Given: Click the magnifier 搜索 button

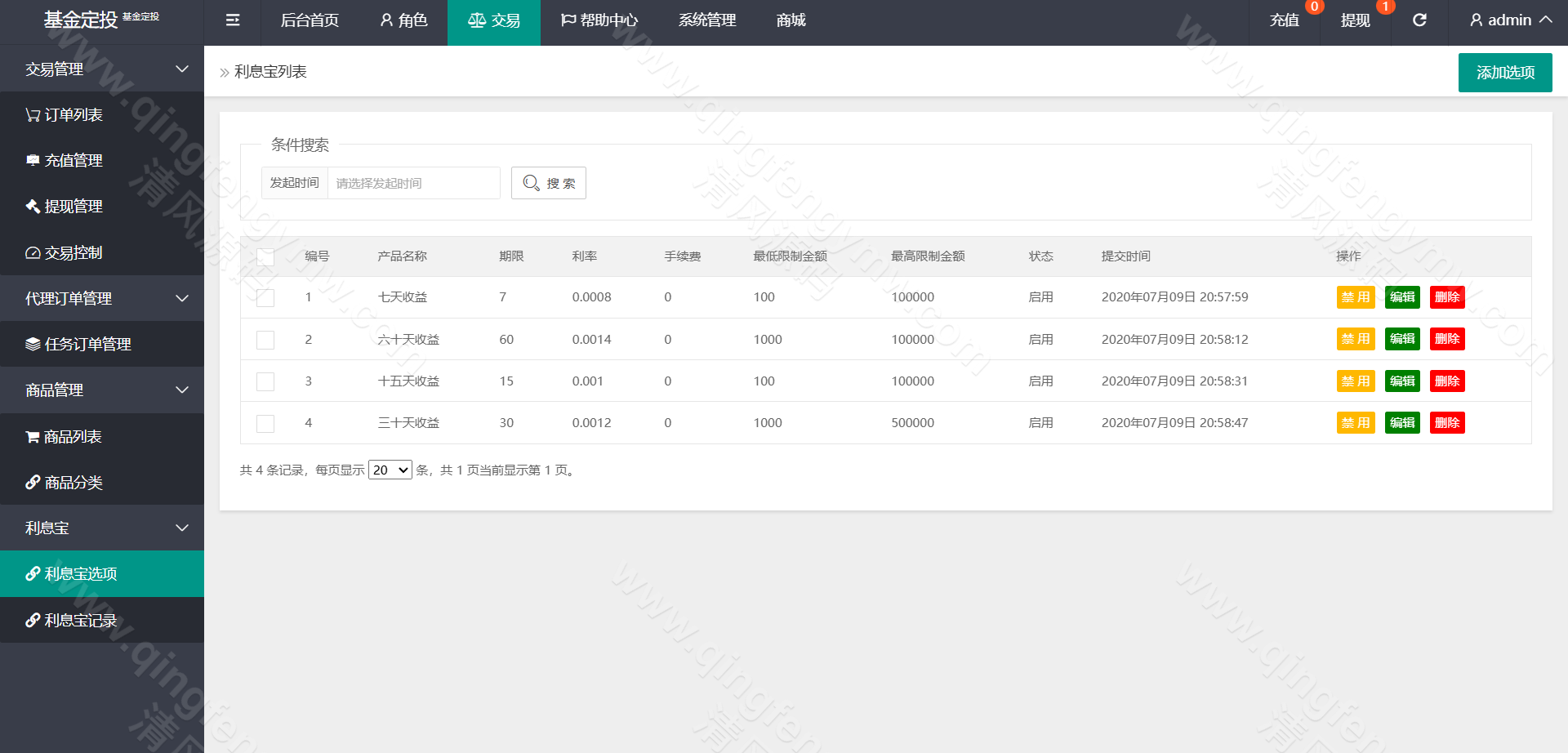Looking at the screenshot, I should tap(549, 183).
